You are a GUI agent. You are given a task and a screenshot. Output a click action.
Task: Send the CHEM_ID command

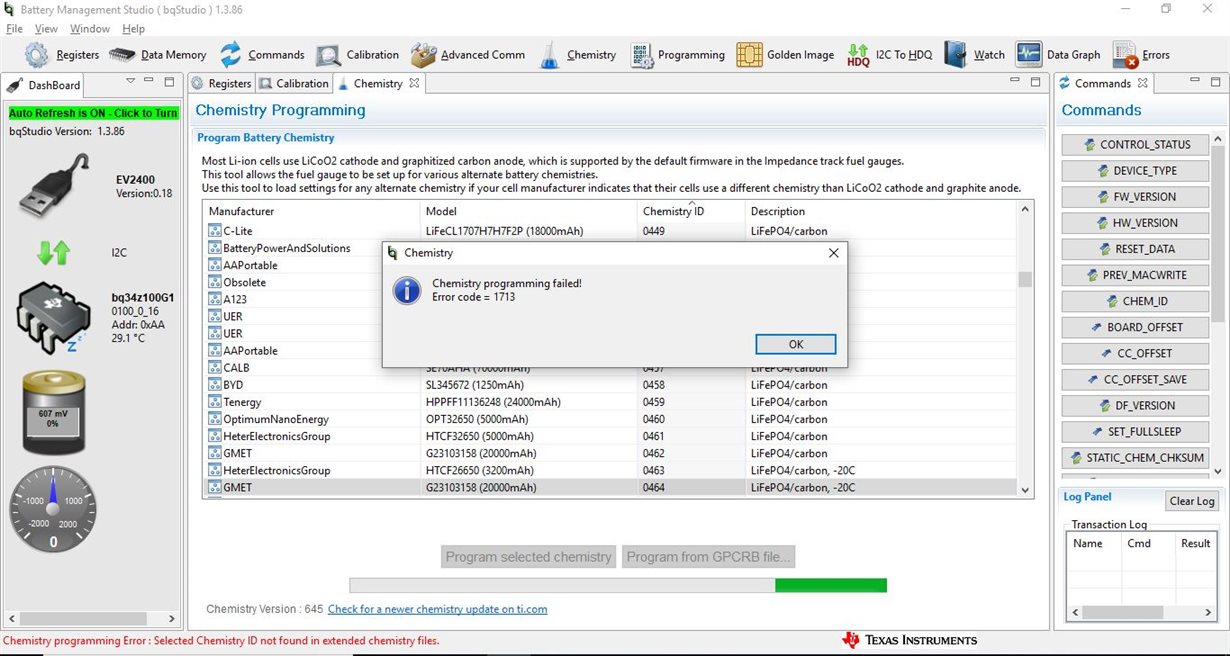click(x=1135, y=301)
